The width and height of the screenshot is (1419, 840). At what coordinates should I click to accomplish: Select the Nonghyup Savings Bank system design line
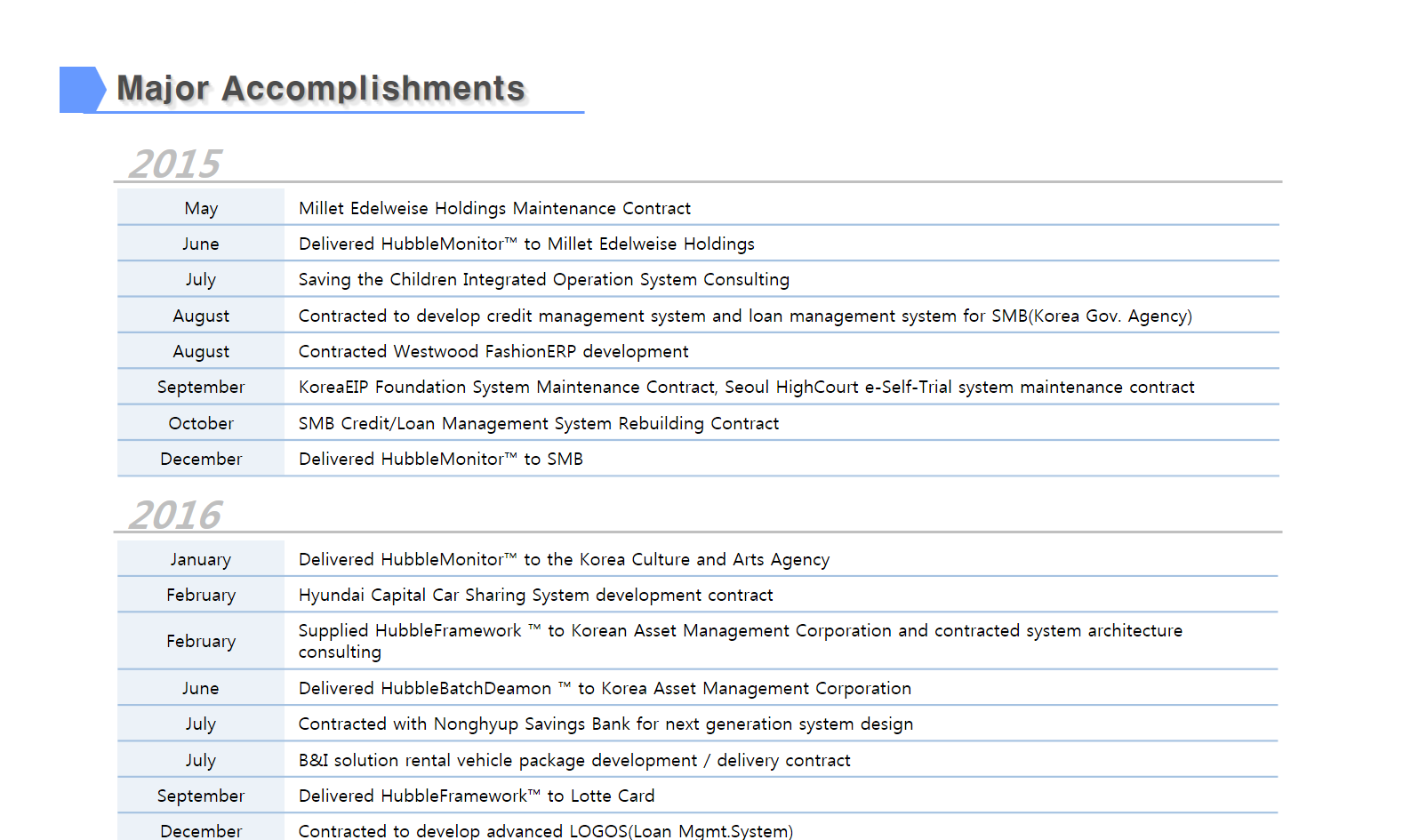605,724
